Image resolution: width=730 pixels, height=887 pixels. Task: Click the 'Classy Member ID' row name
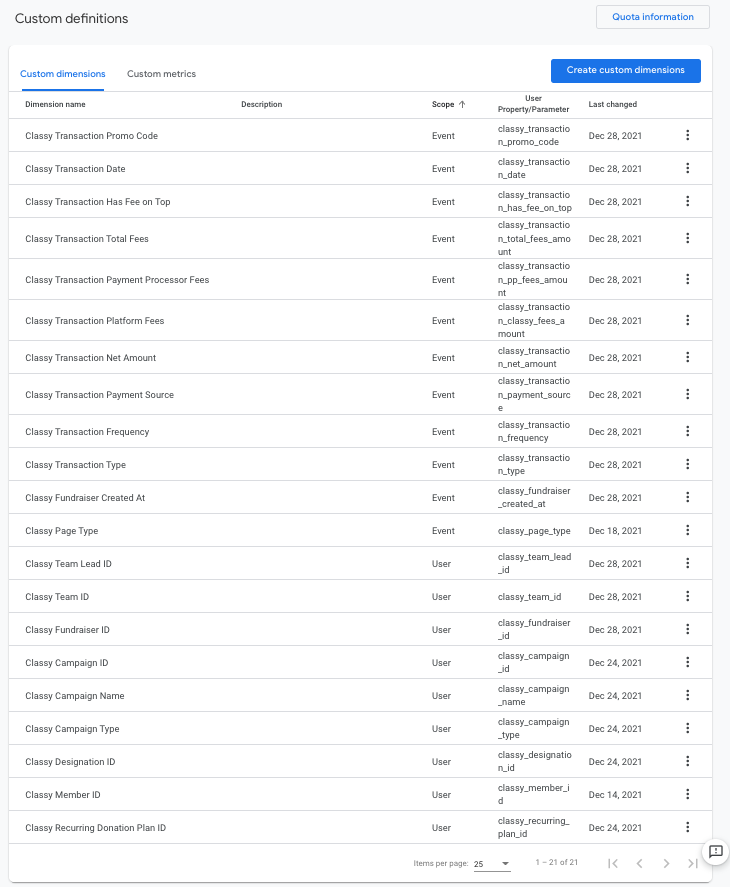tap(63, 795)
